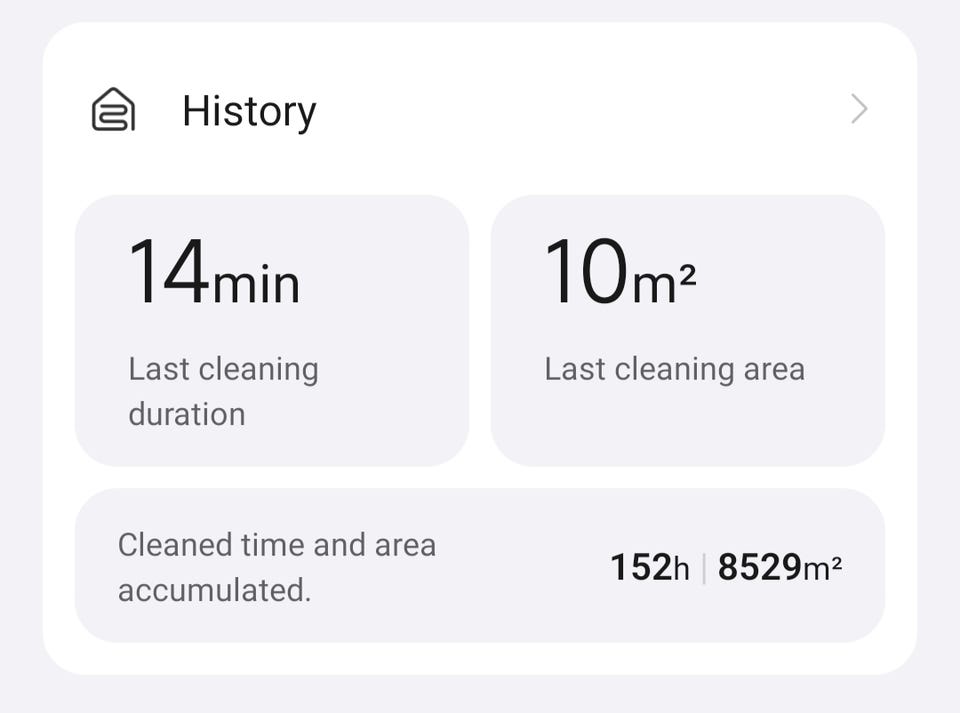Click the word 'duration' in the left card

tap(187, 414)
